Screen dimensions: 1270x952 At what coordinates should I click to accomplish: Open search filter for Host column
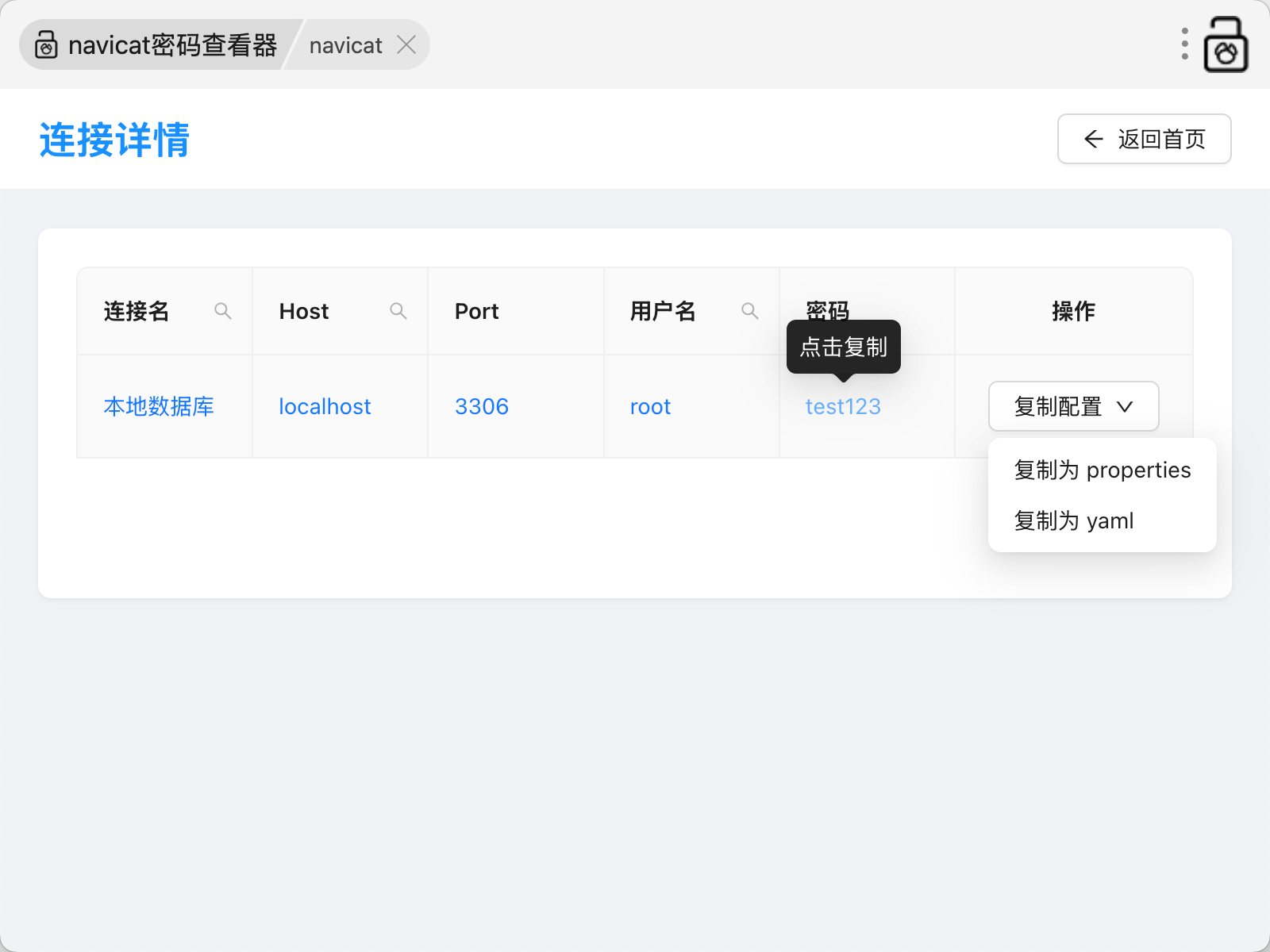click(398, 311)
